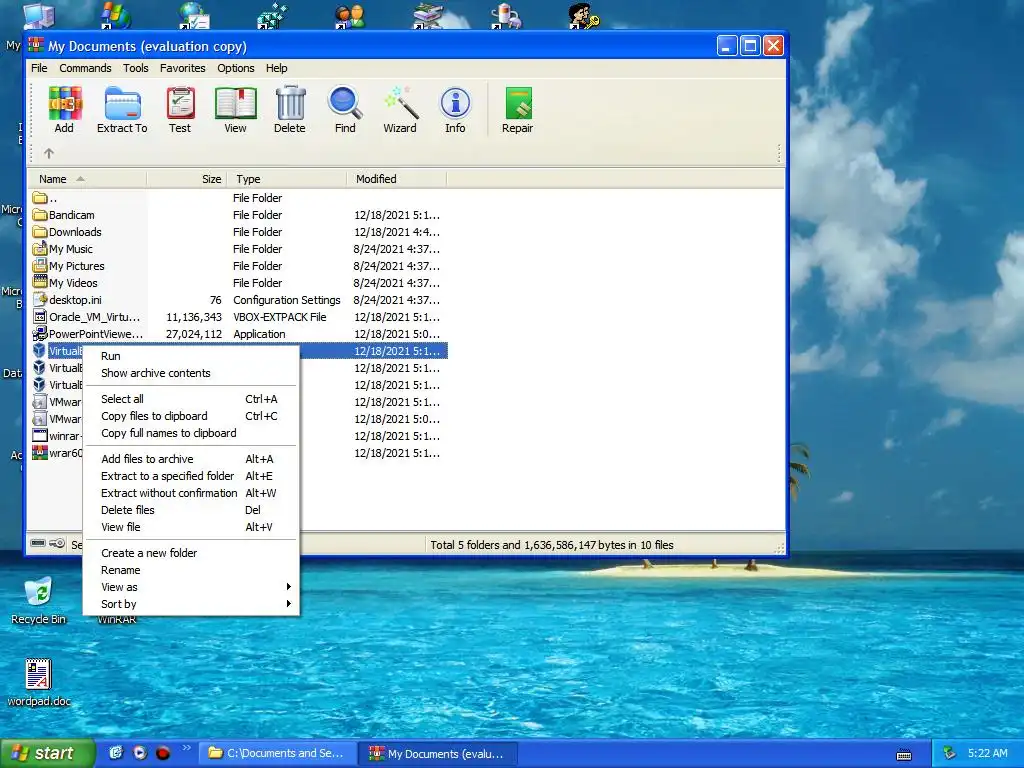Sort by Name column header
Image resolution: width=1024 pixels, height=768 pixels.
tap(88, 179)
